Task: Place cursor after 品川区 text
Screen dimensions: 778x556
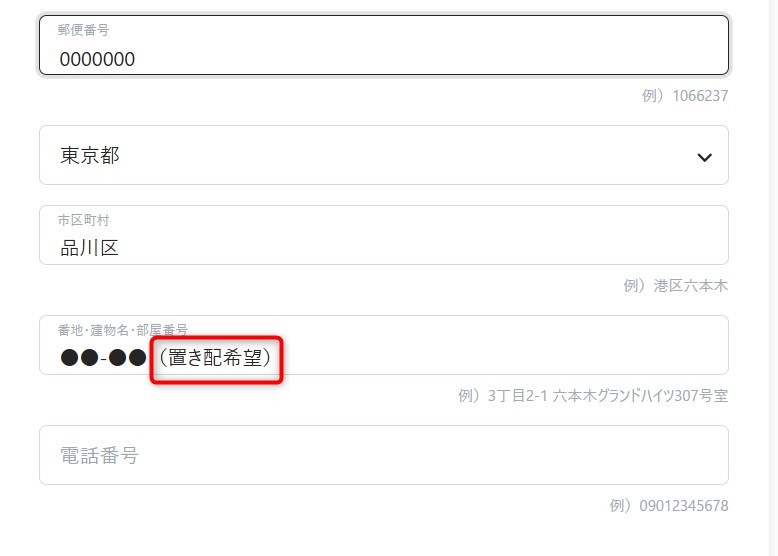Action: tap(119, 248)
